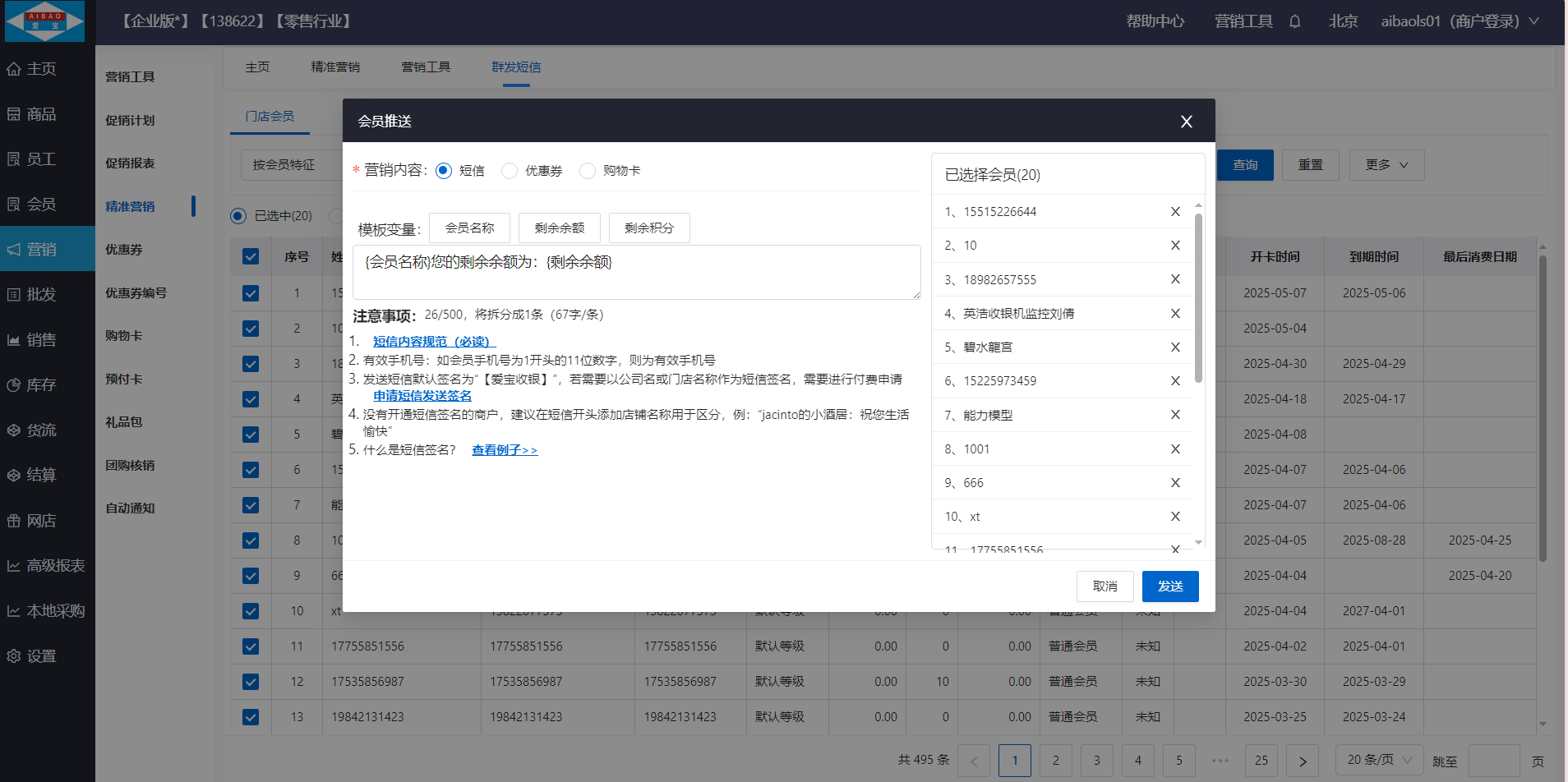Remove 碧水龍宫 from selected members

click(x=1175, y=347)
